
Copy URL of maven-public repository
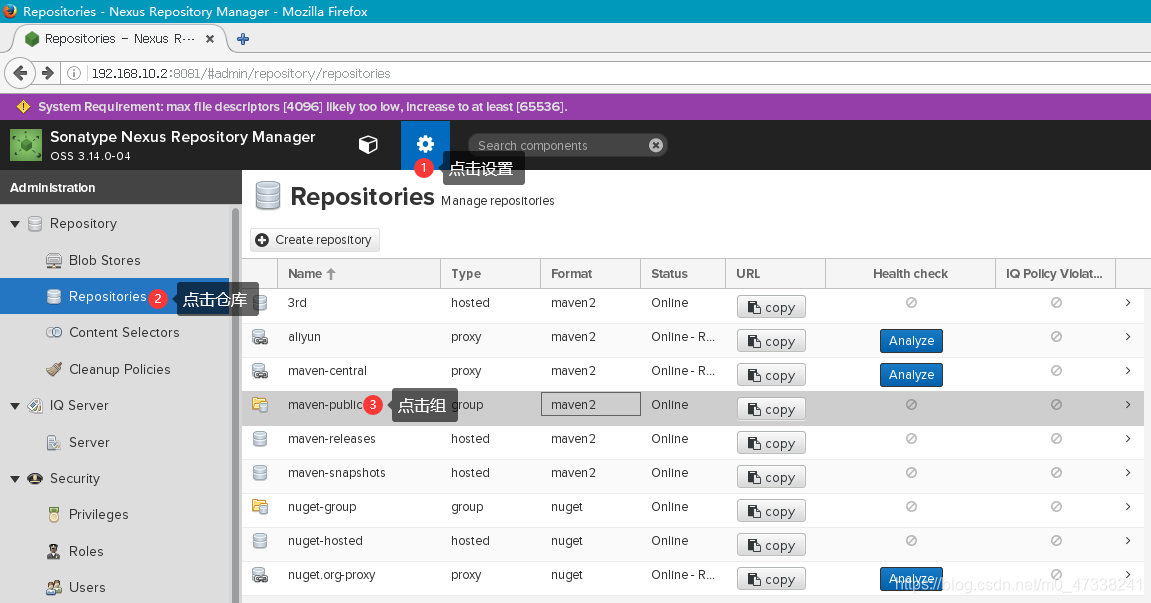(x=771, y=409)
